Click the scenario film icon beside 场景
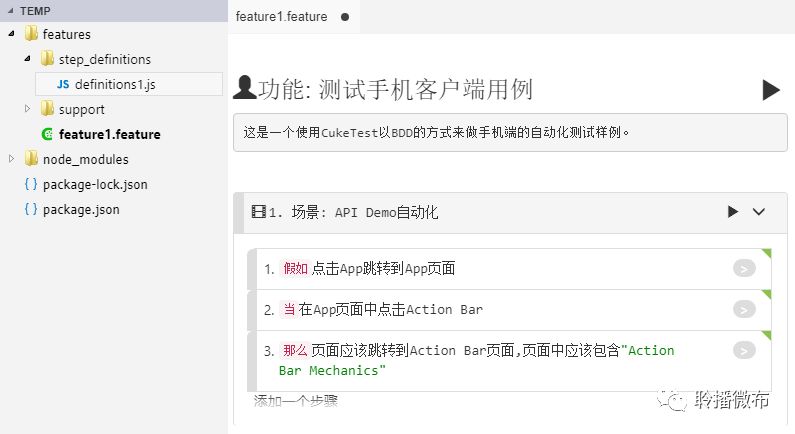This screenshot has height=434, width=795. coord(259,211)
